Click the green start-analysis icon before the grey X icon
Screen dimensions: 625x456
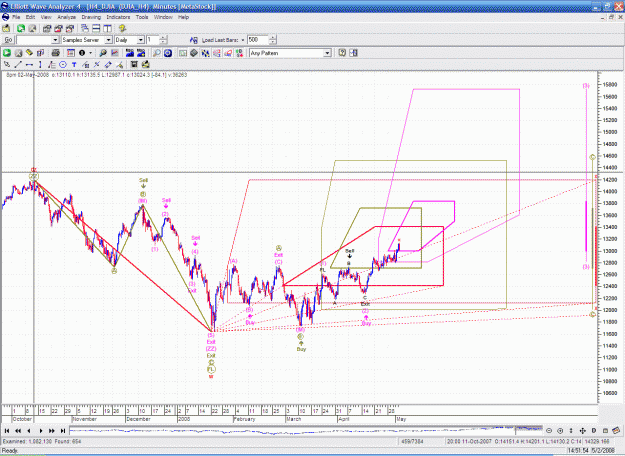(x=7, y=53)
